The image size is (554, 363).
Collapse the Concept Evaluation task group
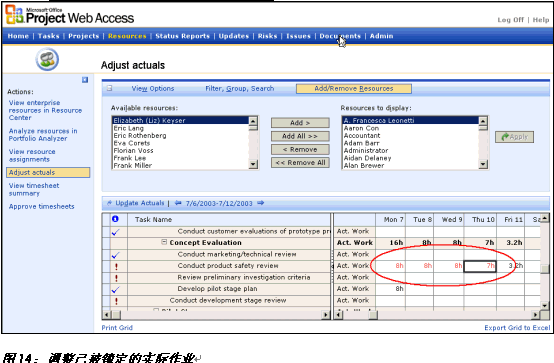[164, 242]
